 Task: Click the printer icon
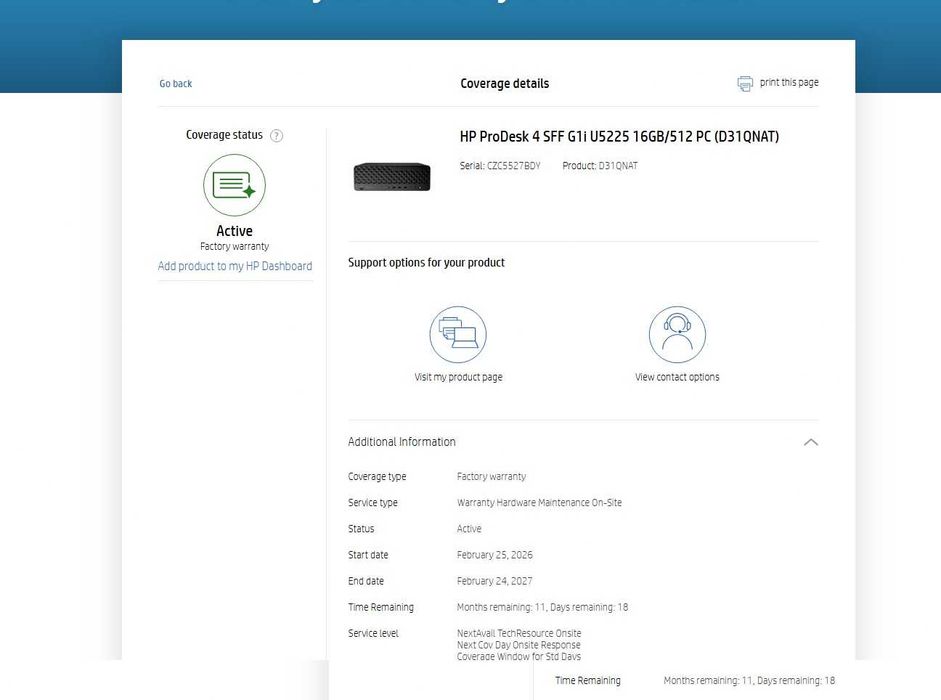[745, 83]
